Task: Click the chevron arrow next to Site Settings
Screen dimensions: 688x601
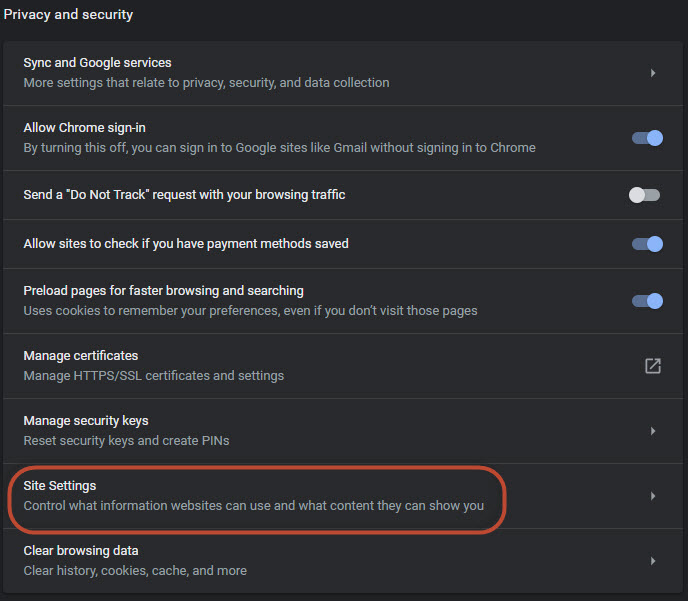Action: 653,496
